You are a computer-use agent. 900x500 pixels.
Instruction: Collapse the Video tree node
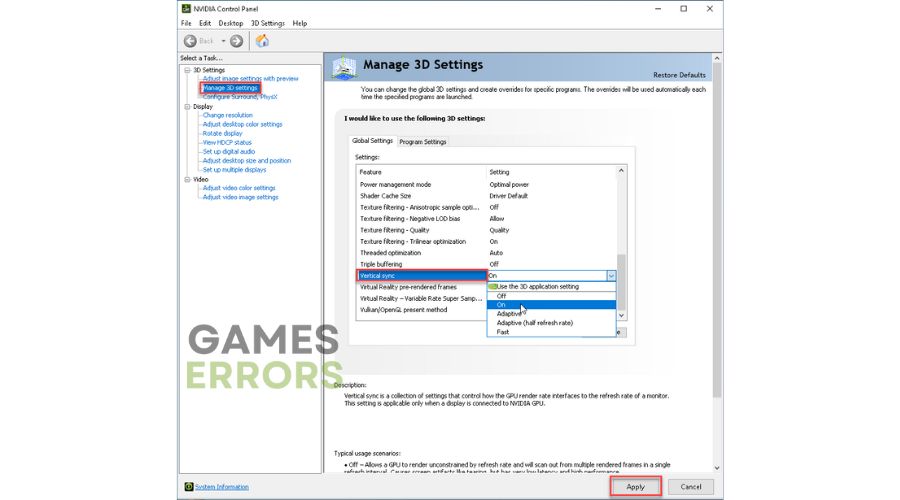pos(187,180)
